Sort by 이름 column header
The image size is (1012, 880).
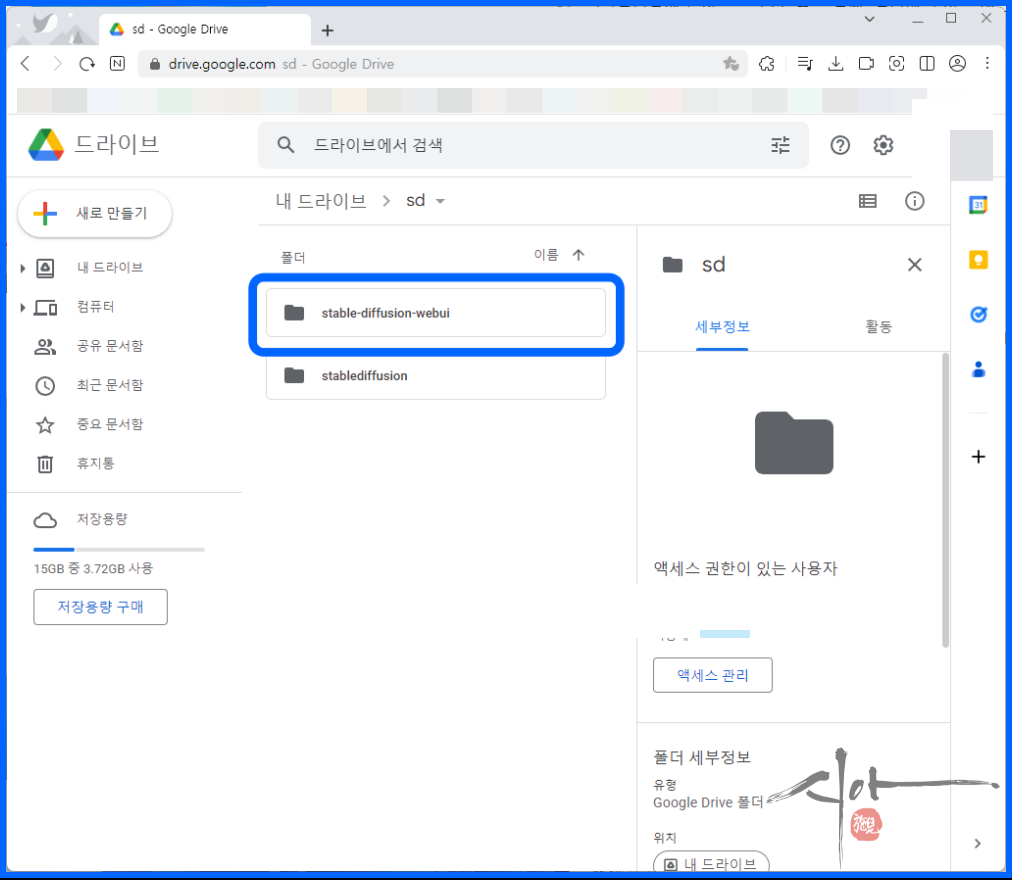coord(545,255)
